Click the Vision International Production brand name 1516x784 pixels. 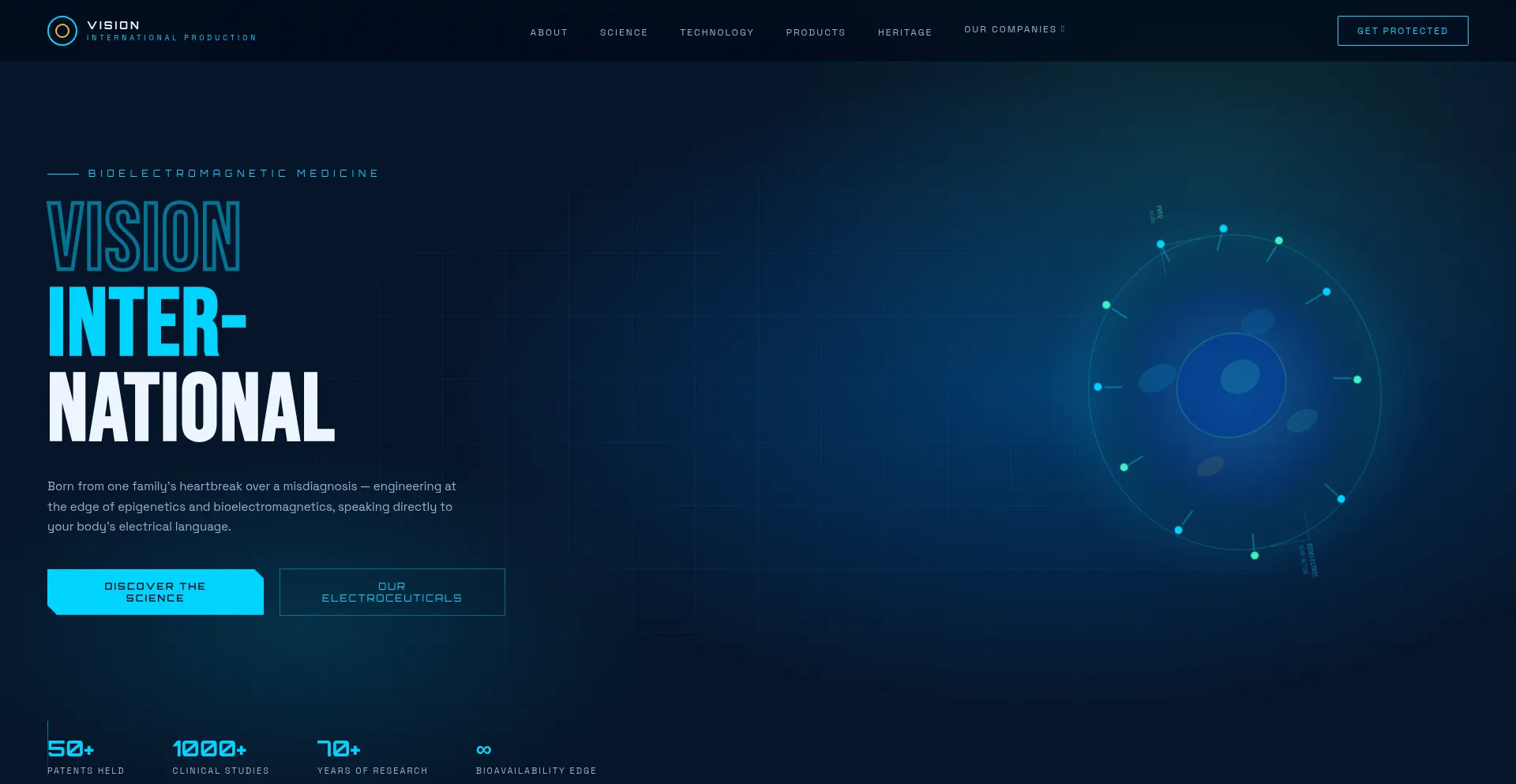point(171,31)
